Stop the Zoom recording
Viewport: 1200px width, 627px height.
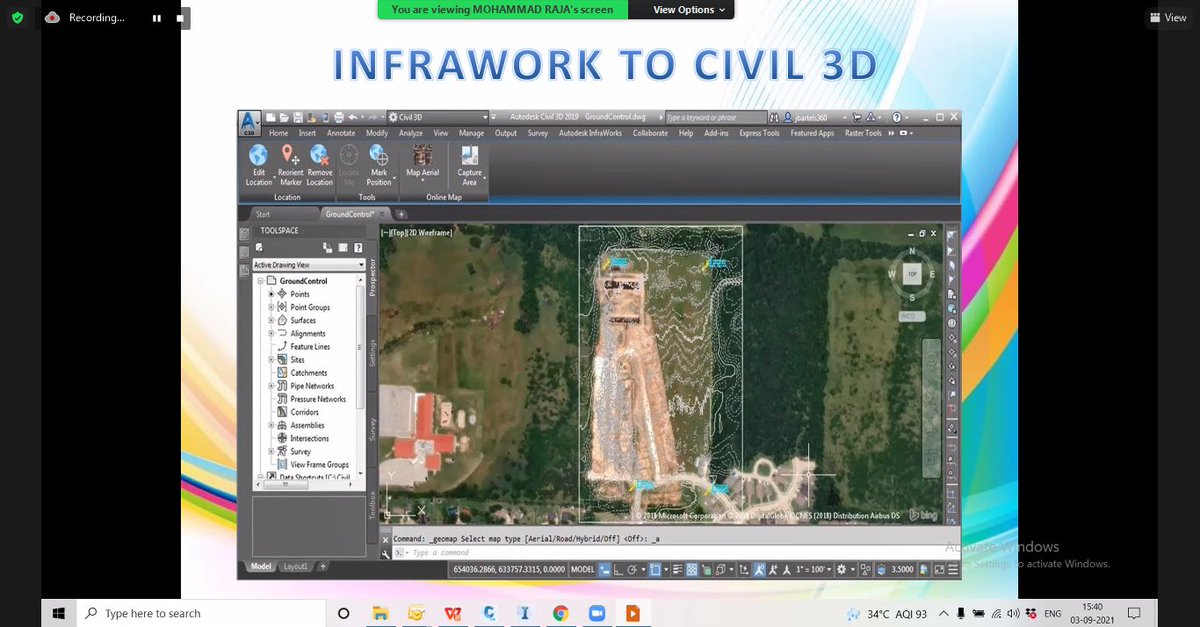point(180,18)
